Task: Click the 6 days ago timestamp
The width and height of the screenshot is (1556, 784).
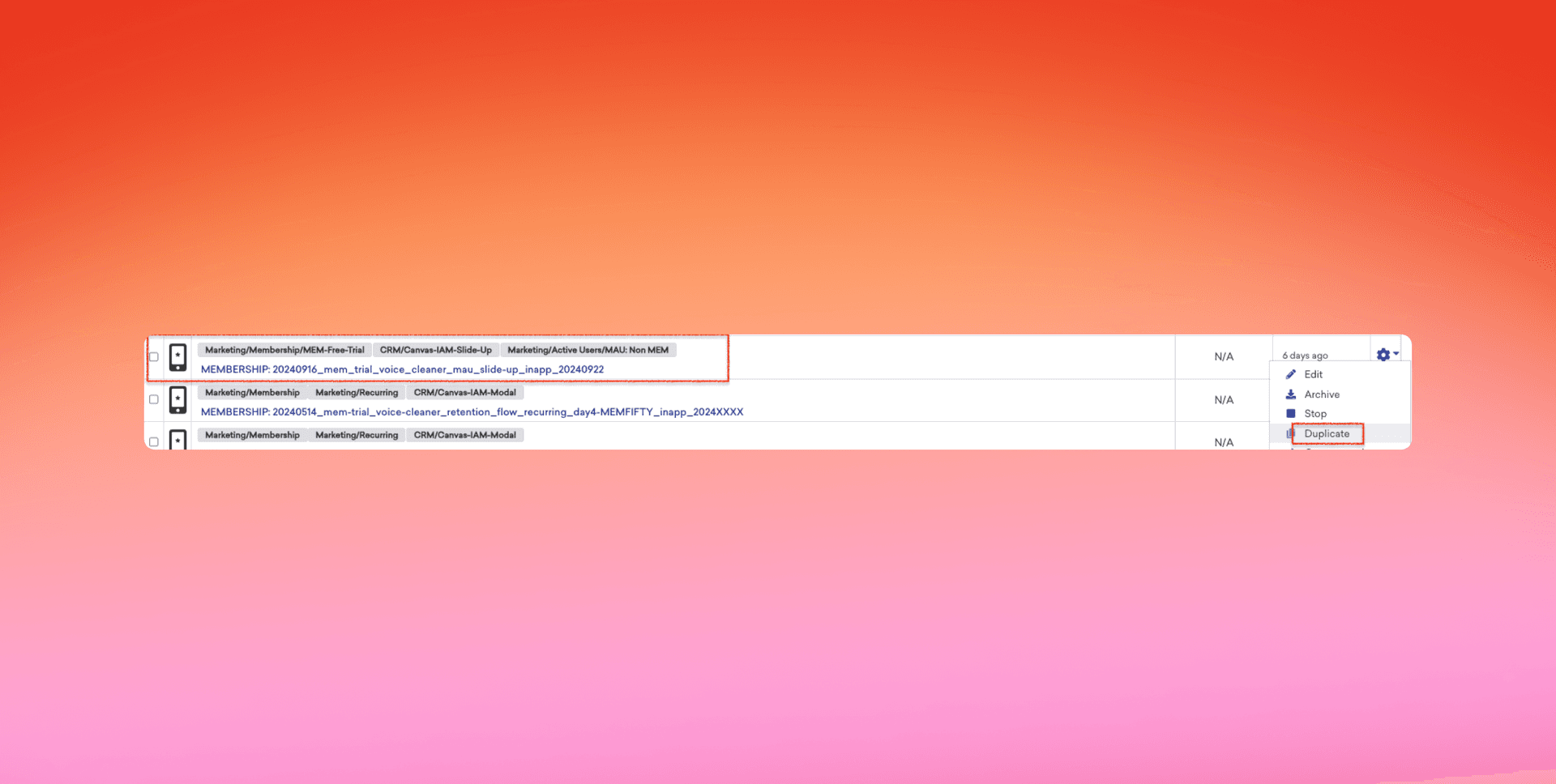Action: pyautogui.click(x=1306, y=354)
